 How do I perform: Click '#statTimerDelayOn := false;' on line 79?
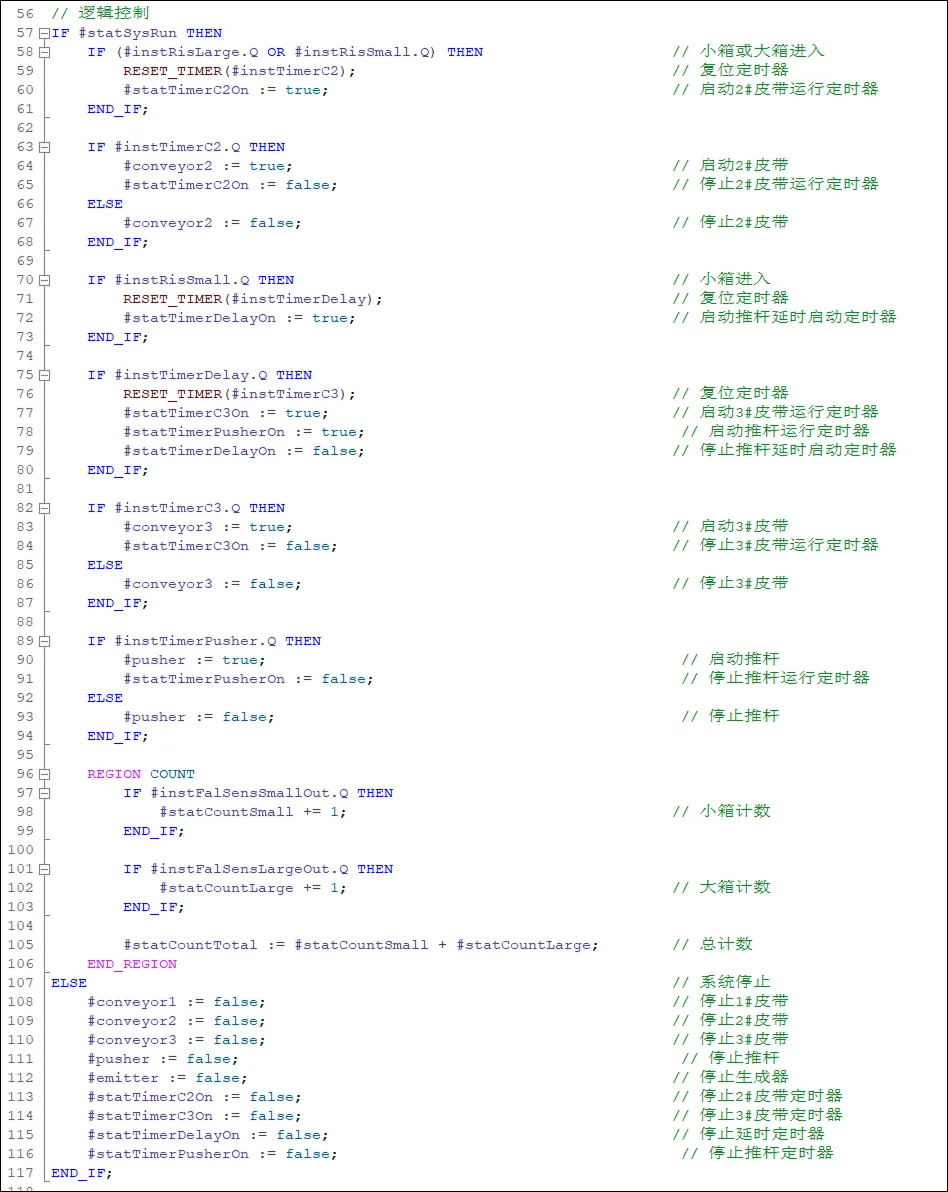point(243,452)
